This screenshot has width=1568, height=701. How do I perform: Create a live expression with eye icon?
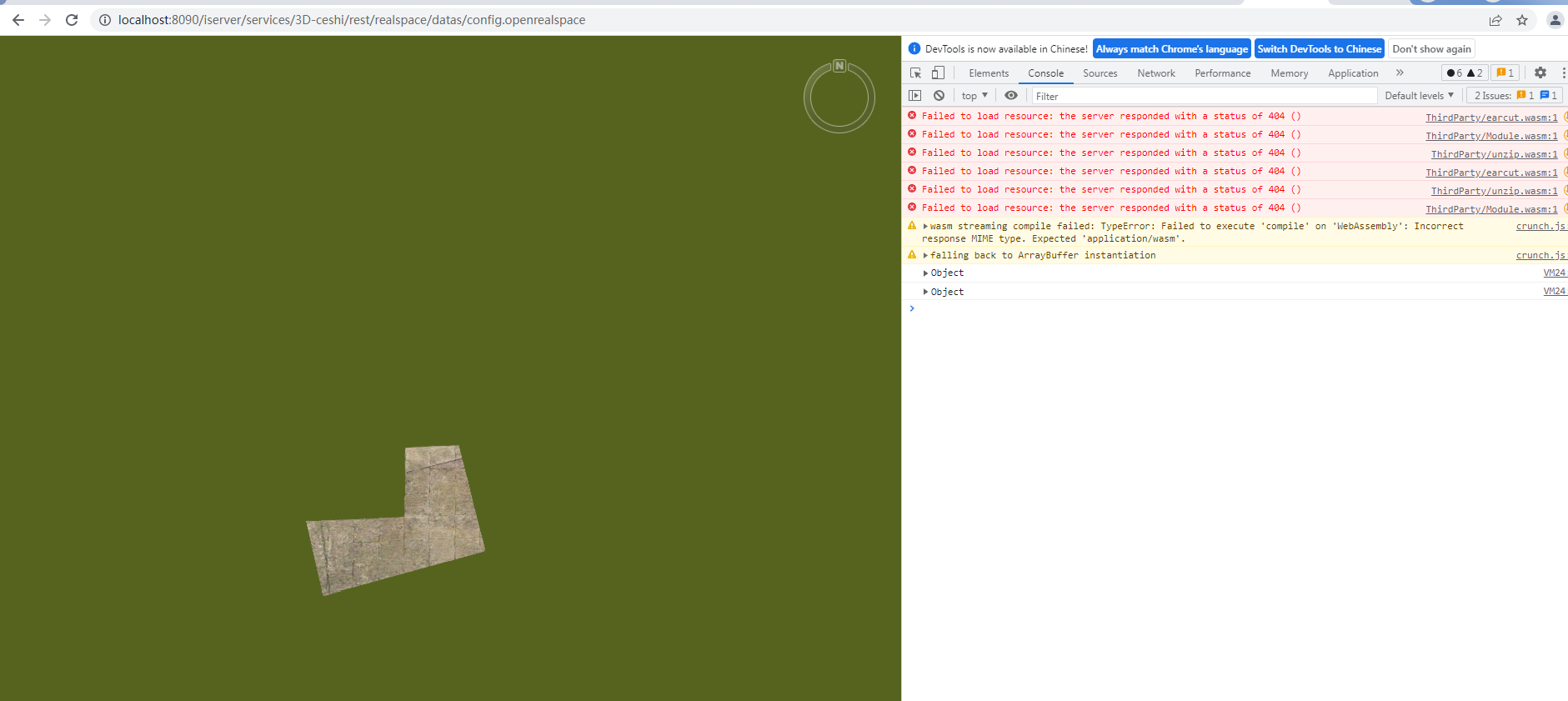click(x=1011, y=96)
